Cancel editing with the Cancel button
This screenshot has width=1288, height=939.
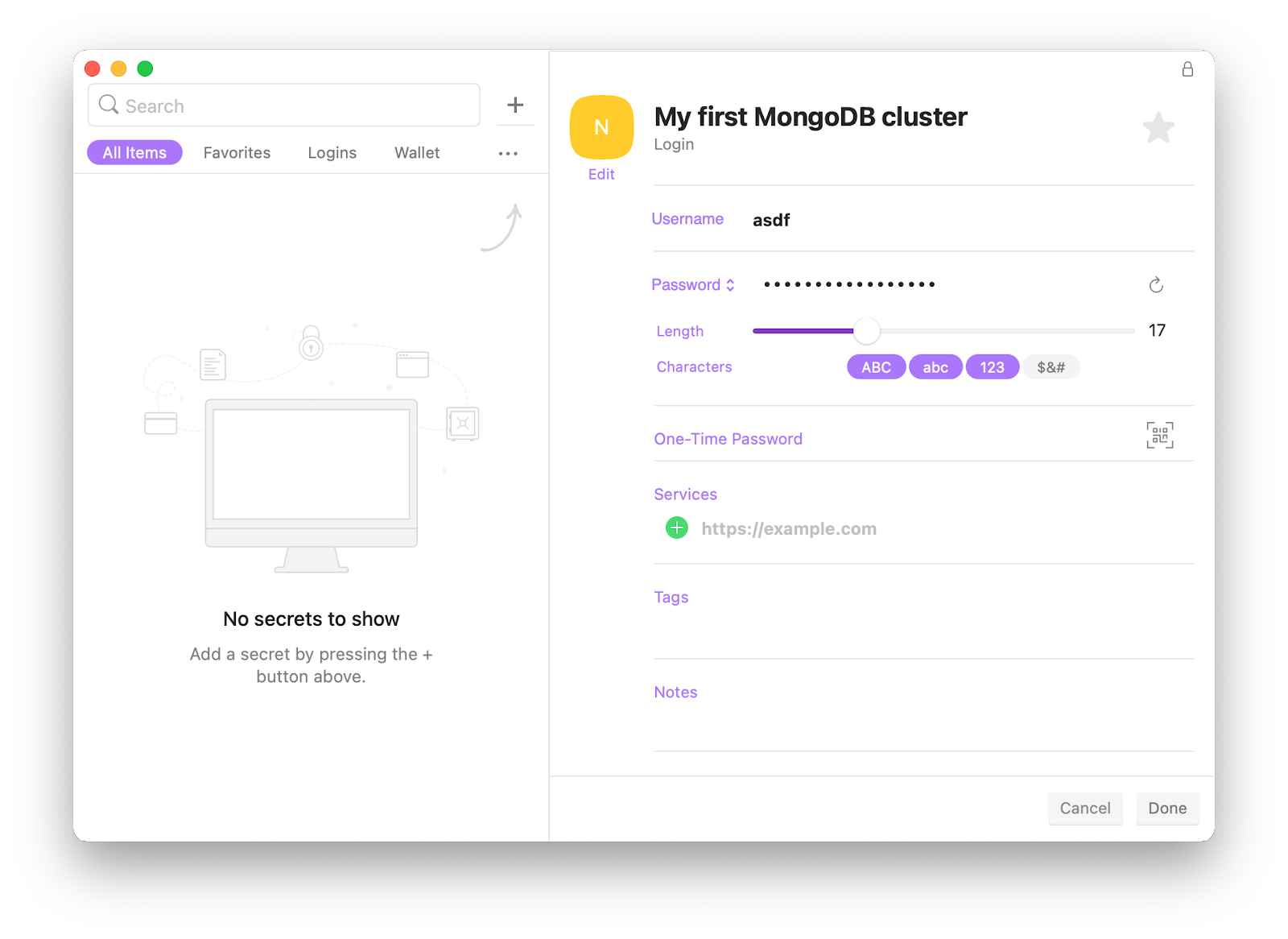pyautogui.click(x=1085, y=809)
